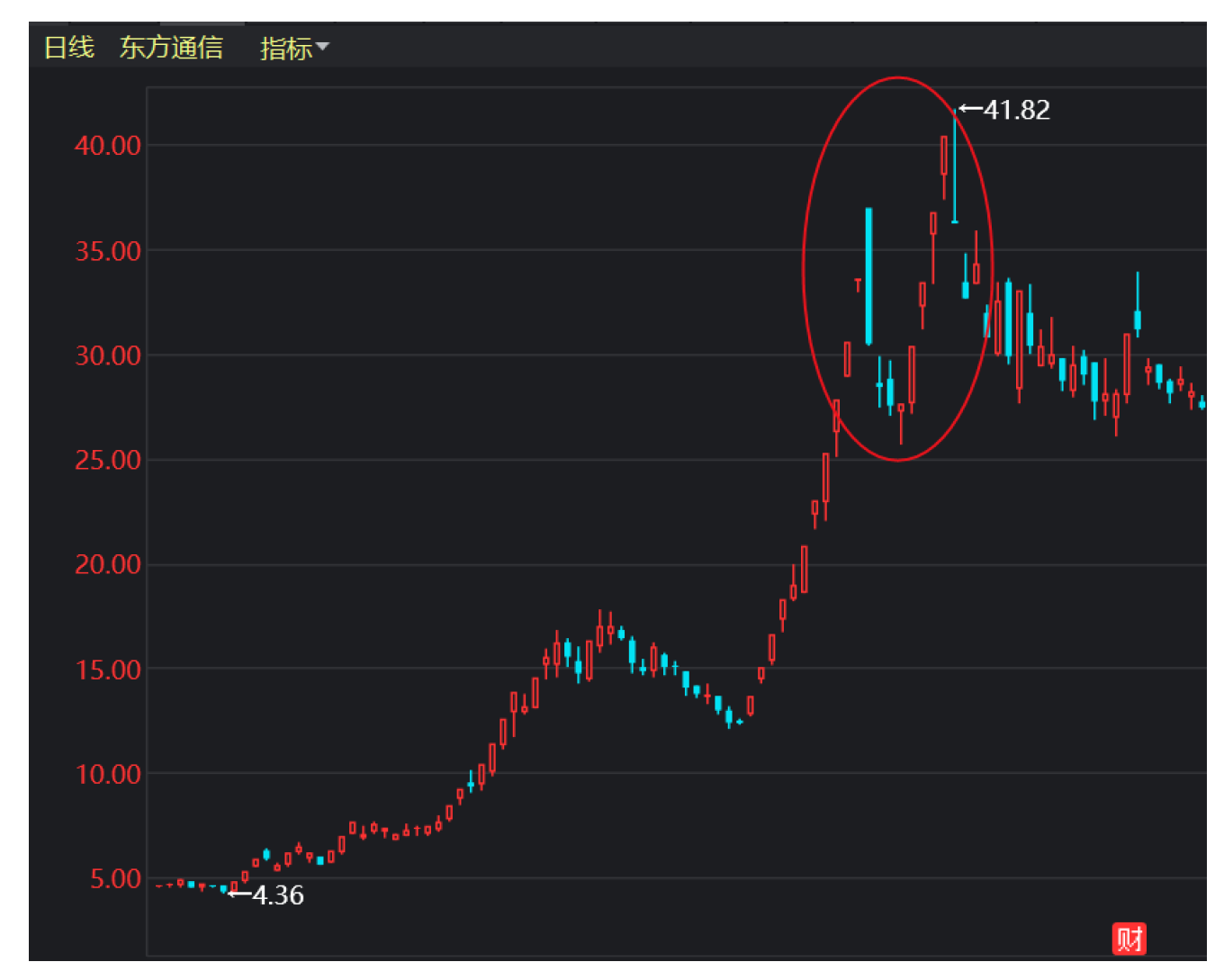The width and height of the screenshot is (1224, 980).
Task: Click the arrow beside the 4.36 label
Action: pos(239,894)
